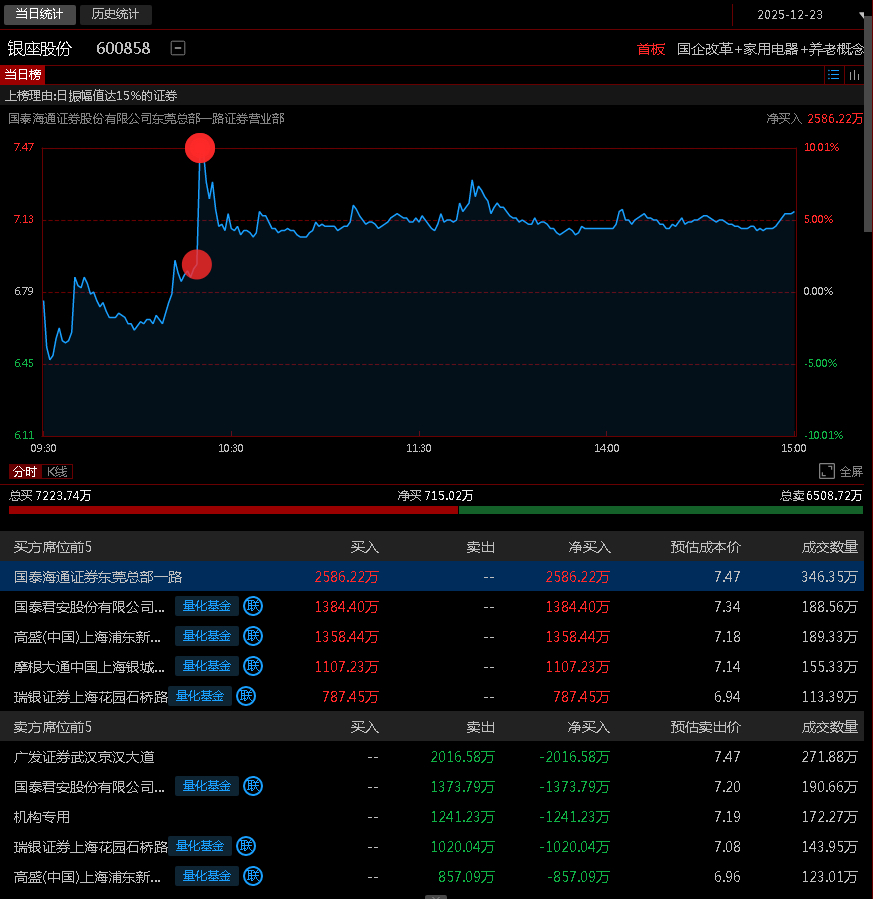Click buy amount 1107.23万 in 买入 column
The image size is (873, 899).
click(346, 666)
